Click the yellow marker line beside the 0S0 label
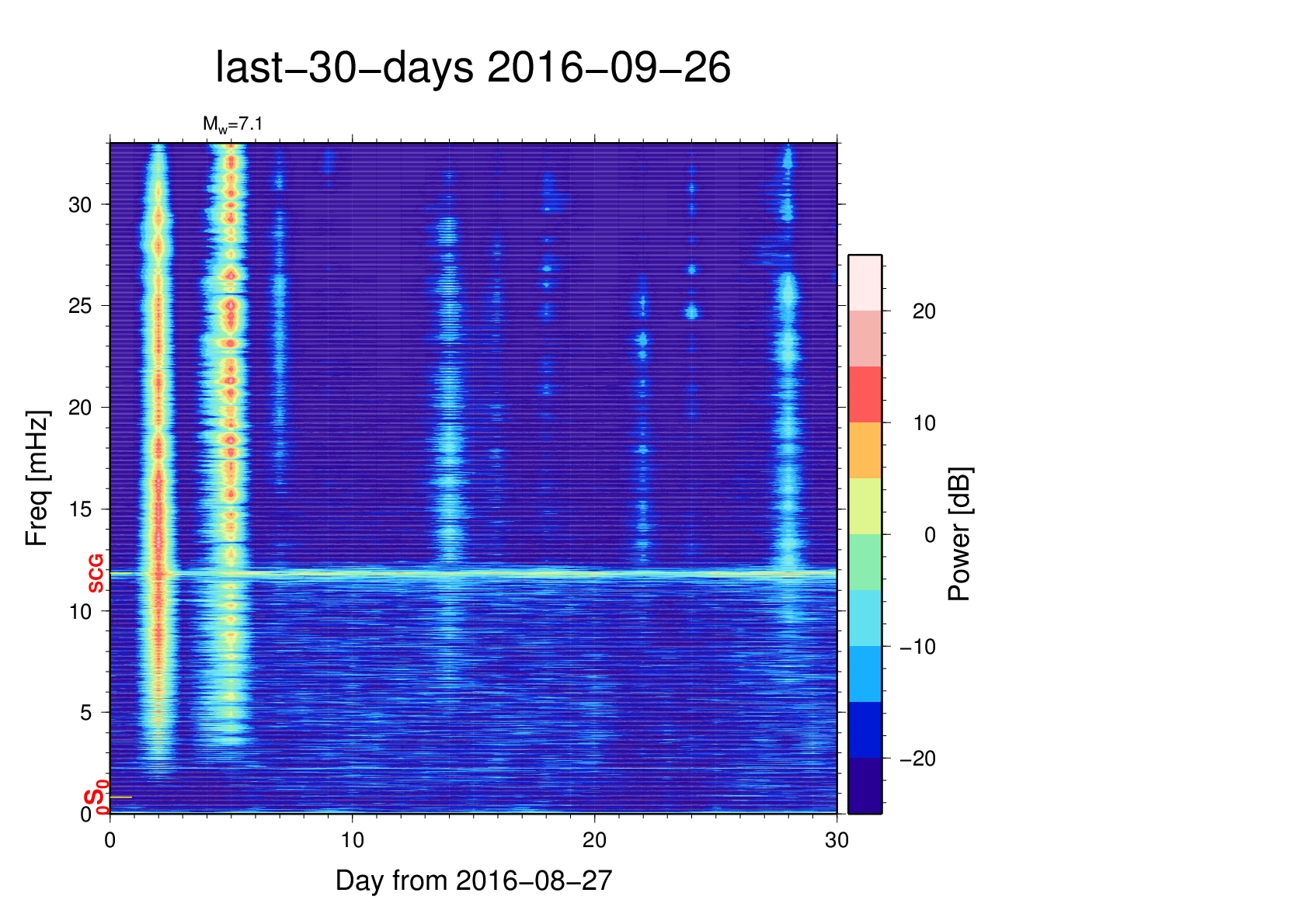Screen dimensions: 1308x924 pos(121,797)
